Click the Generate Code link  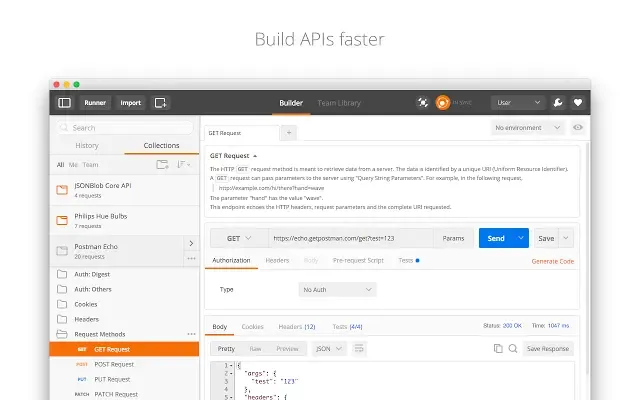pos(553,261)
